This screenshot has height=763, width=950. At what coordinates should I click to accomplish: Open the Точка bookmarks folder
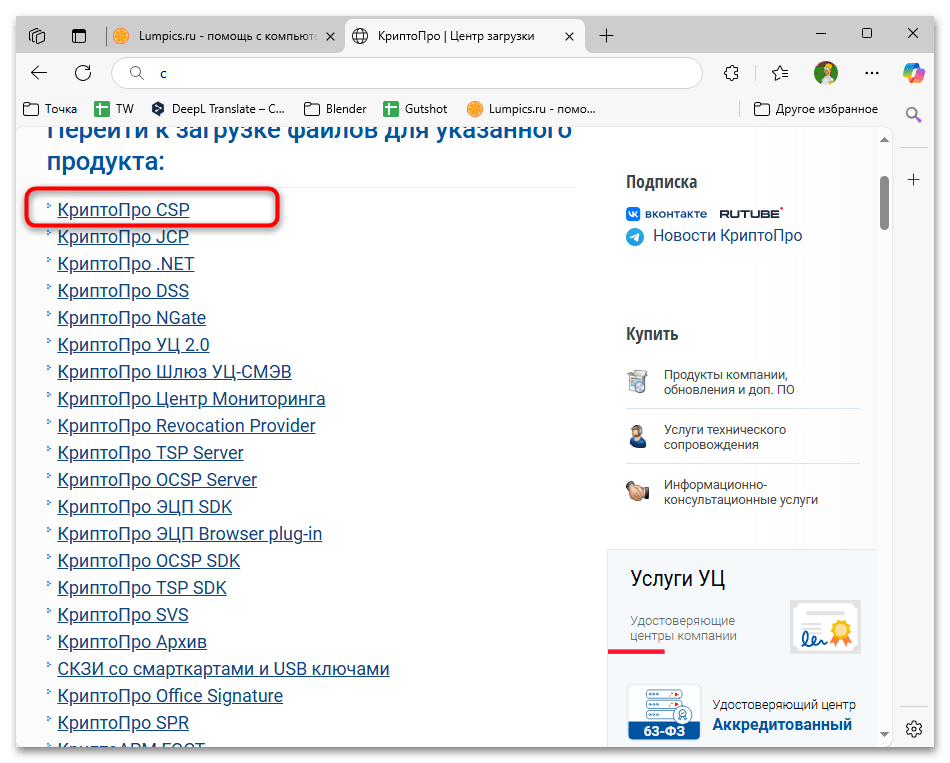[x=50, y=109]
